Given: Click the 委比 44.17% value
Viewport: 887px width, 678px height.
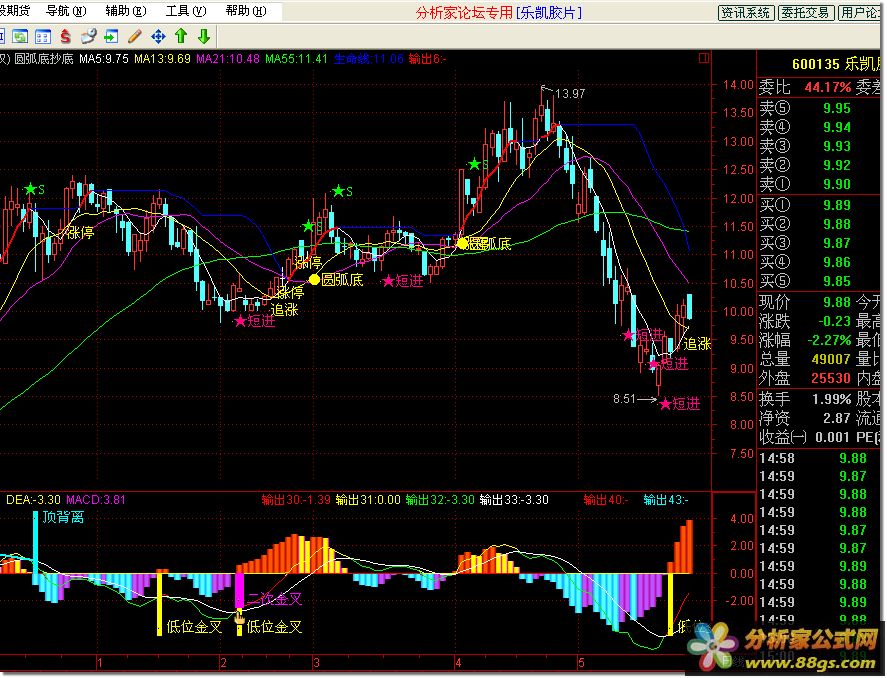Looking at the screenshot, I should click(828, 88).
